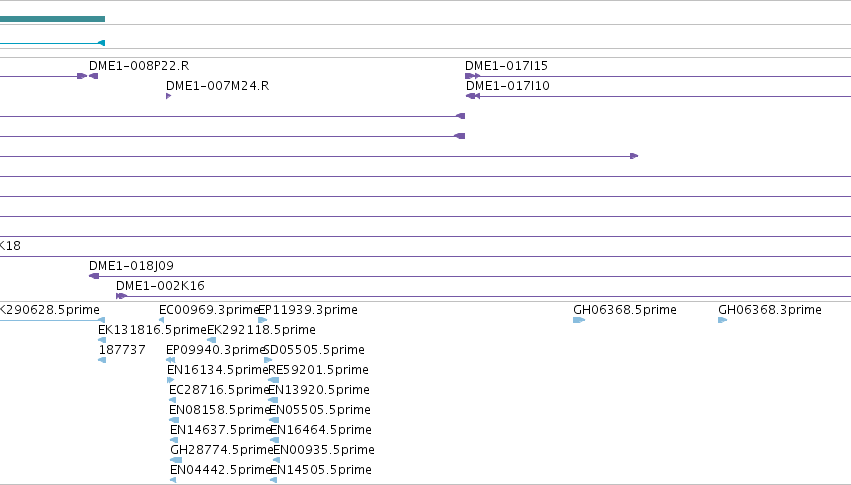The width and height of the screenshot is (851, 485).
Task: Click the DME1-008P22.R feature label
Action: 139,66
